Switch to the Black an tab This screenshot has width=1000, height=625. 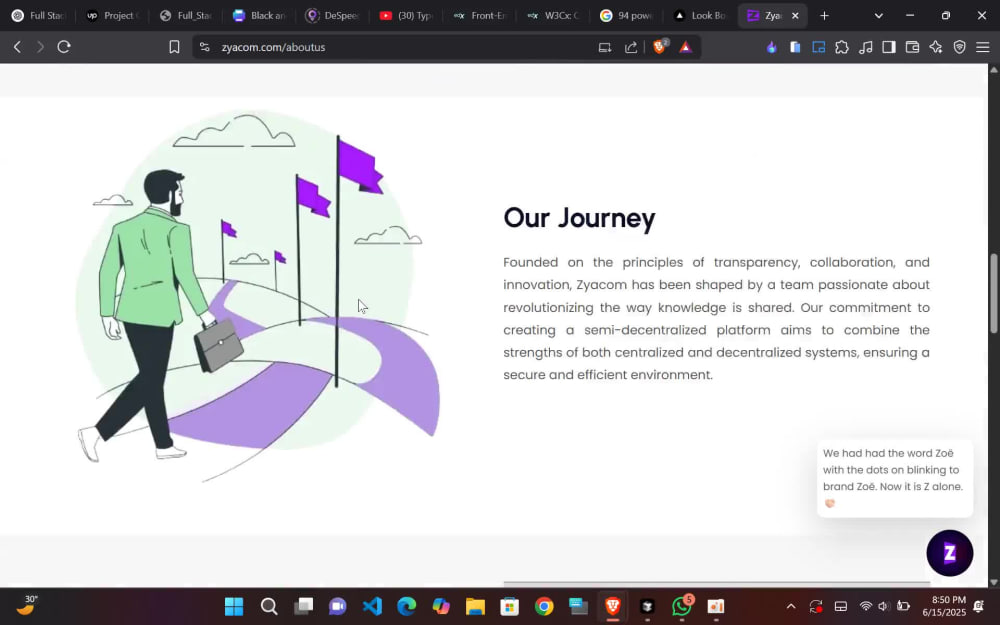pos(259,15)
